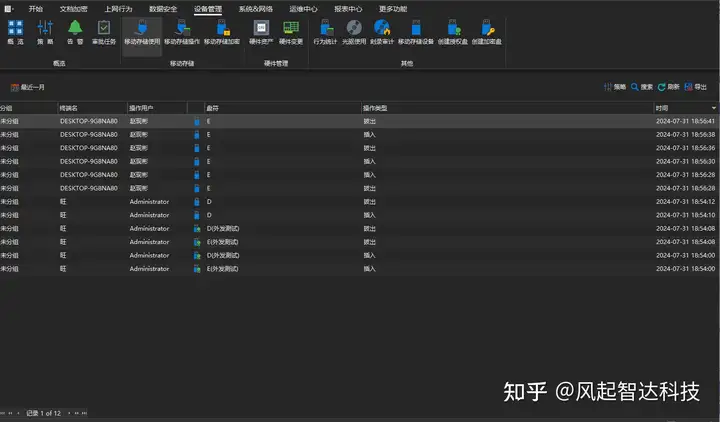720x422 pixels.
Task: Go to the first record with the pager button
Action: 3,413
